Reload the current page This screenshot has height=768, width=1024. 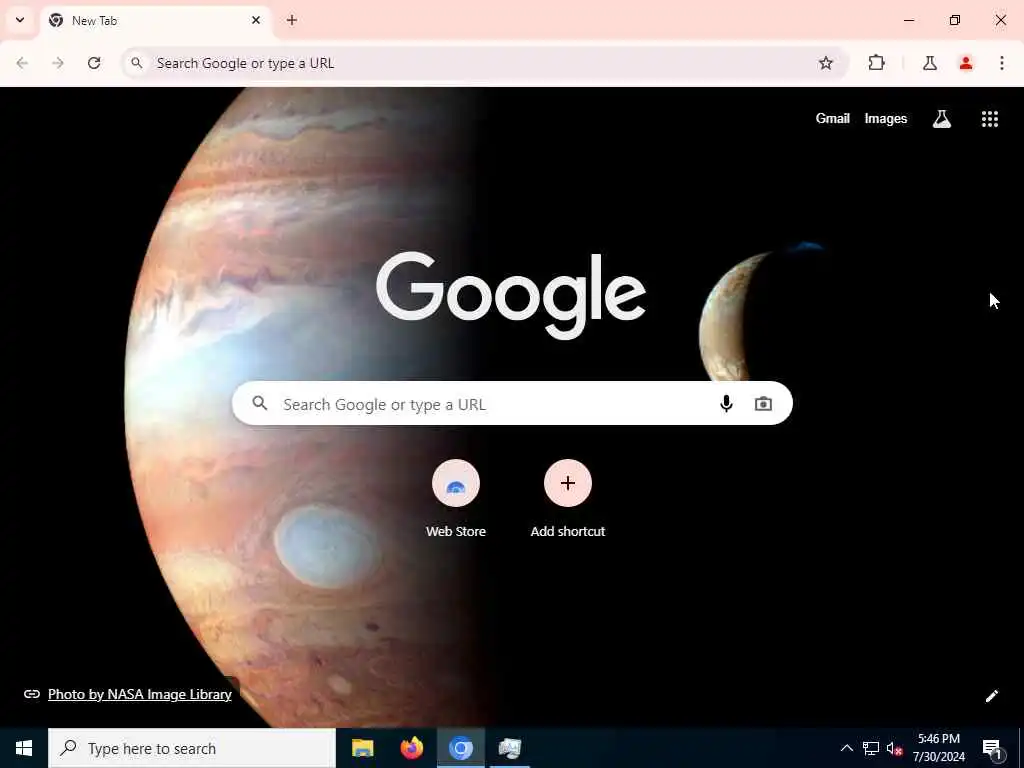tap(94, 63)
